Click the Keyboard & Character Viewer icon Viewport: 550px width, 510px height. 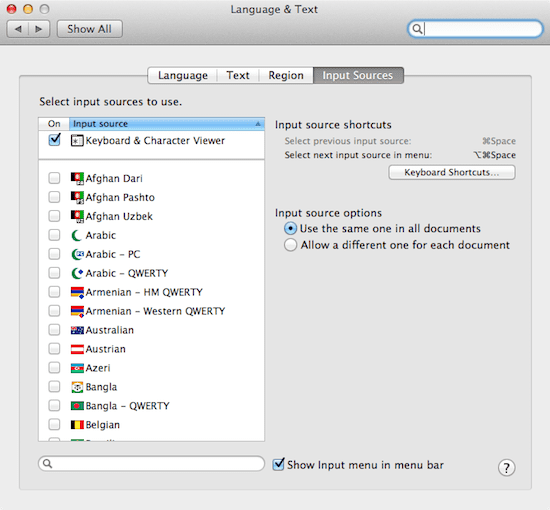77,141
